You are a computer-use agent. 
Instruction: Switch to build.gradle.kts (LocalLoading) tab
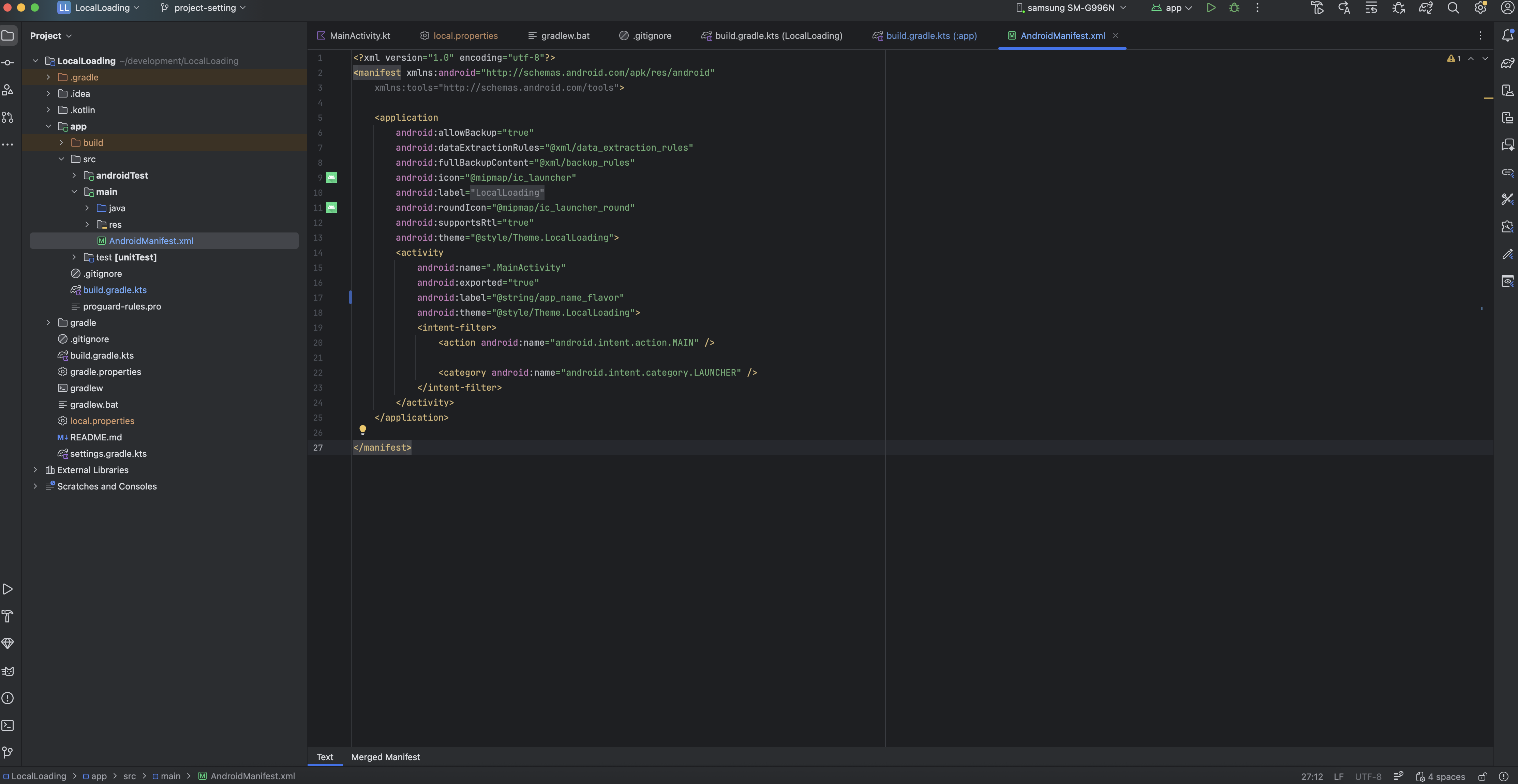(x=772, y=35)
